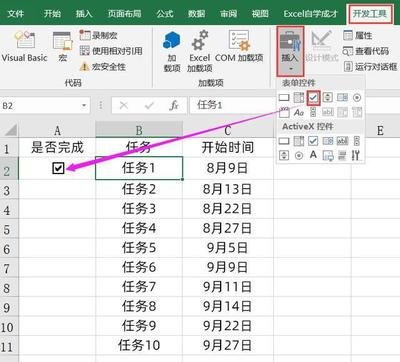
Task: Switch to the 审阅 tab
Action: pyautogui.click(x=228, y=14)
